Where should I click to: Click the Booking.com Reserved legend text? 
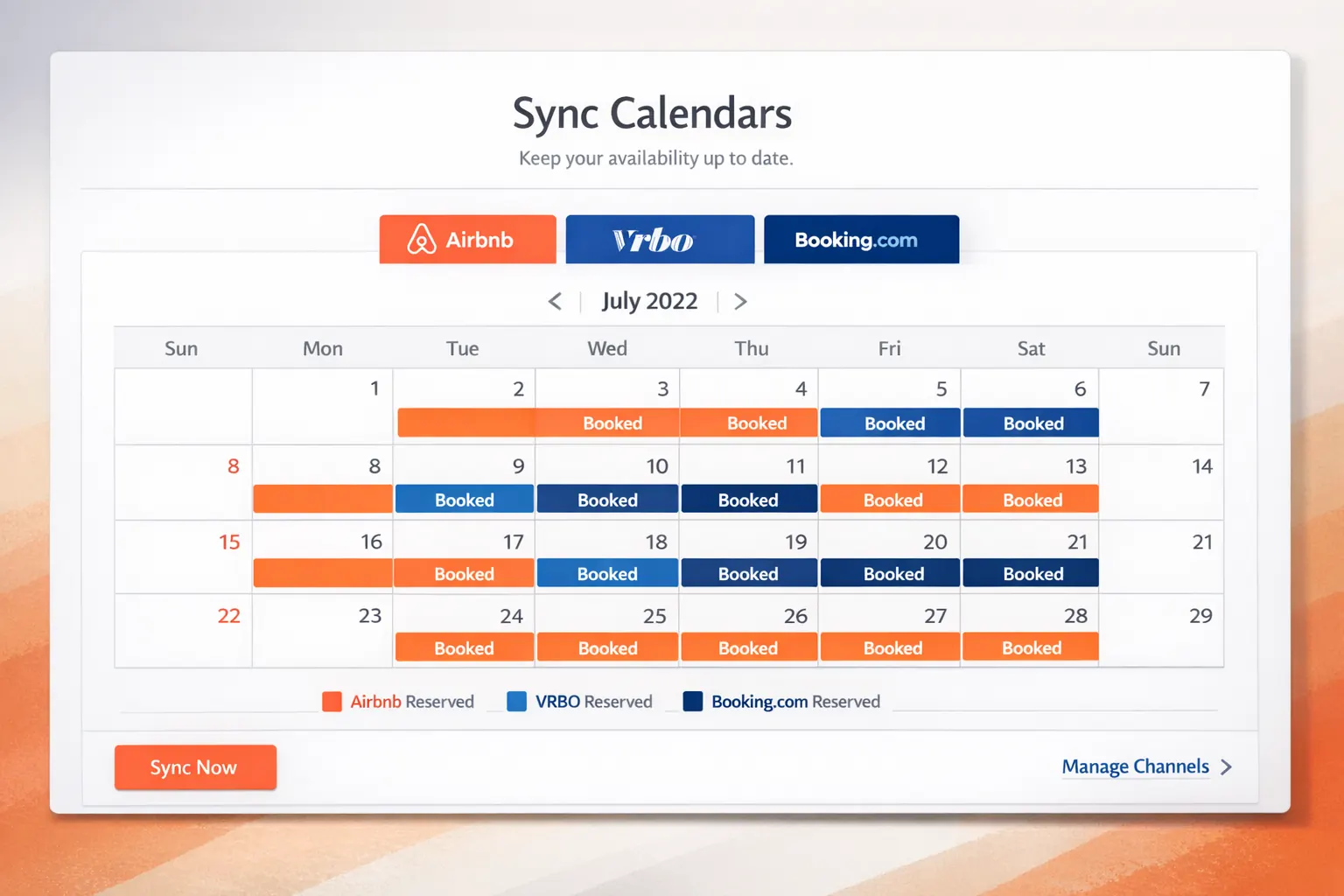click(795, 702)
